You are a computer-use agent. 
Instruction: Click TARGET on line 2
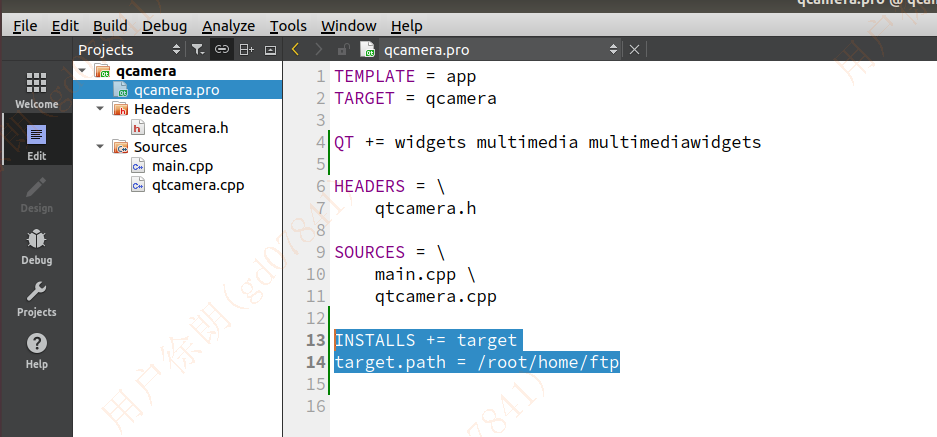pos(365,98)
